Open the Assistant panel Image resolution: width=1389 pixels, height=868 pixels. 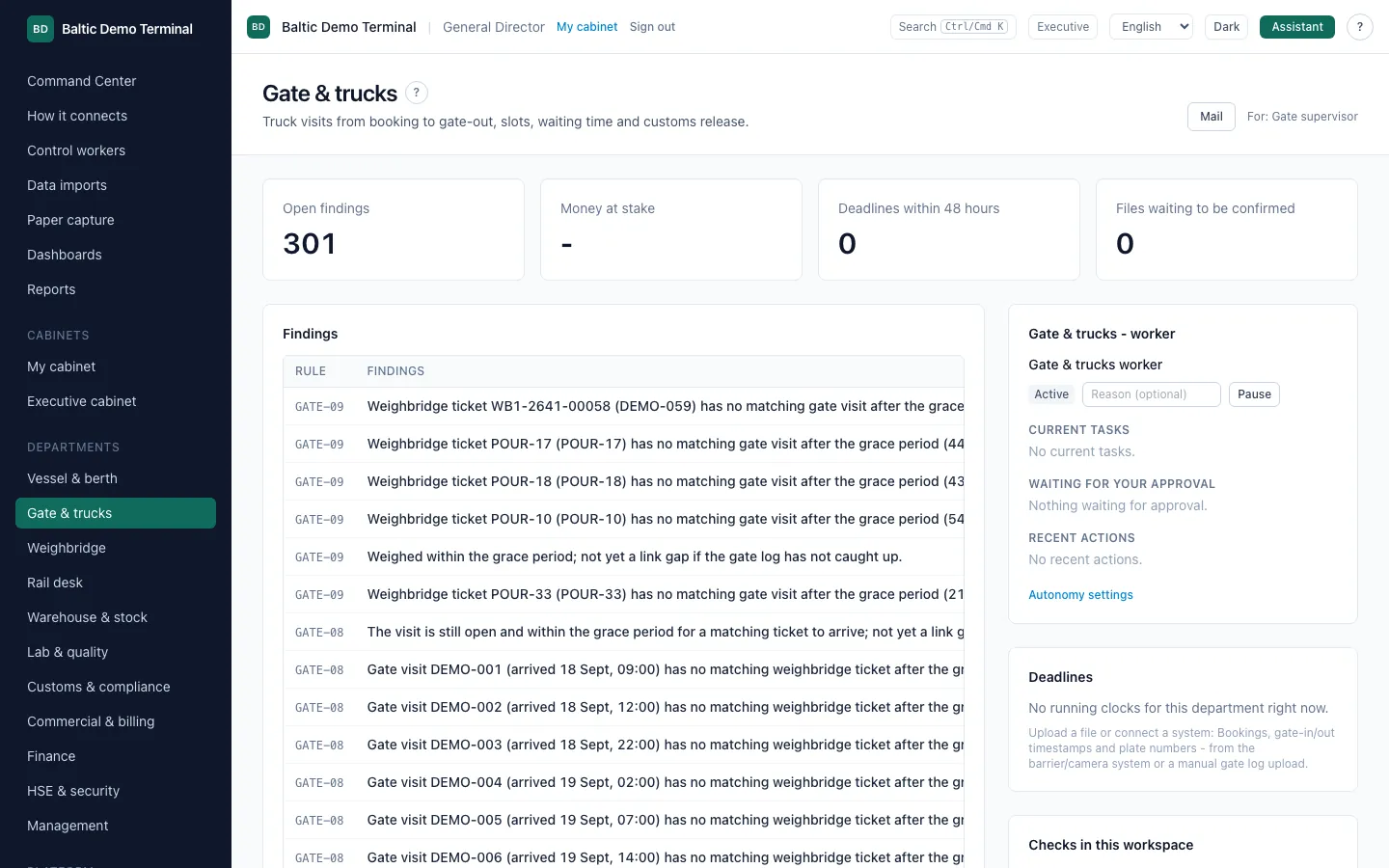point(1297,27)
